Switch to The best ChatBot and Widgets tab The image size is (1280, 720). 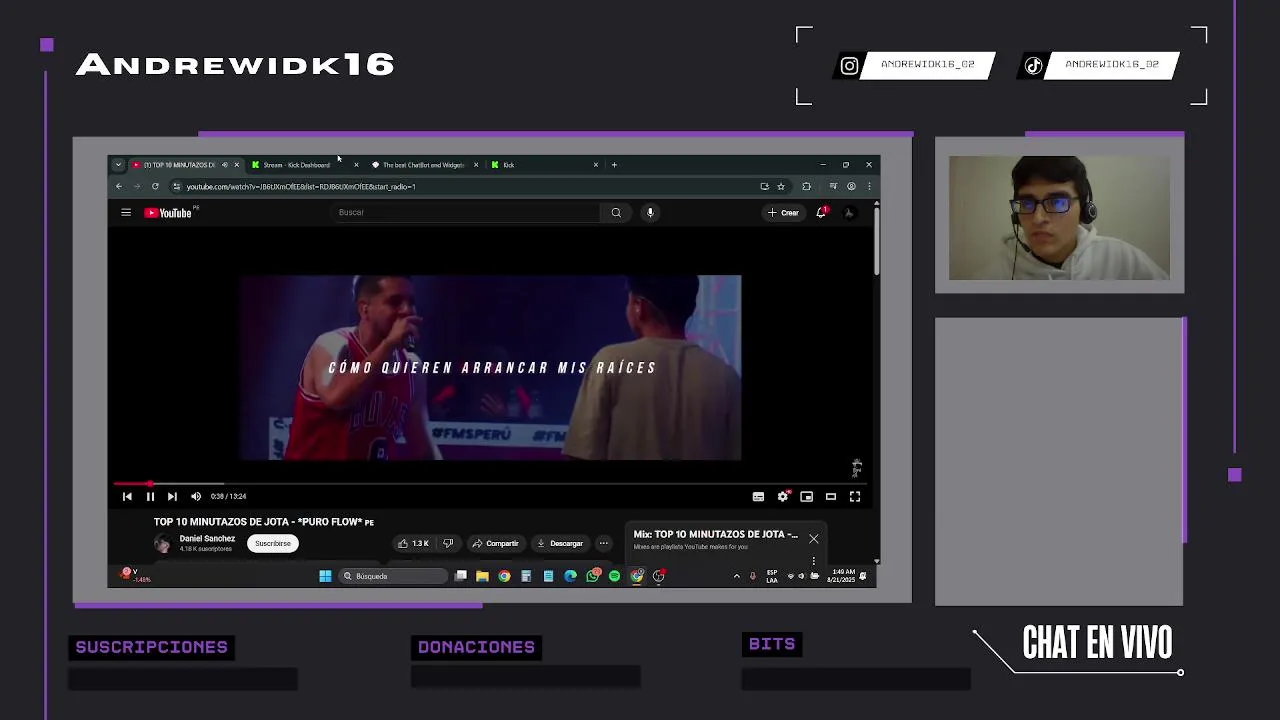pos(423,165)
